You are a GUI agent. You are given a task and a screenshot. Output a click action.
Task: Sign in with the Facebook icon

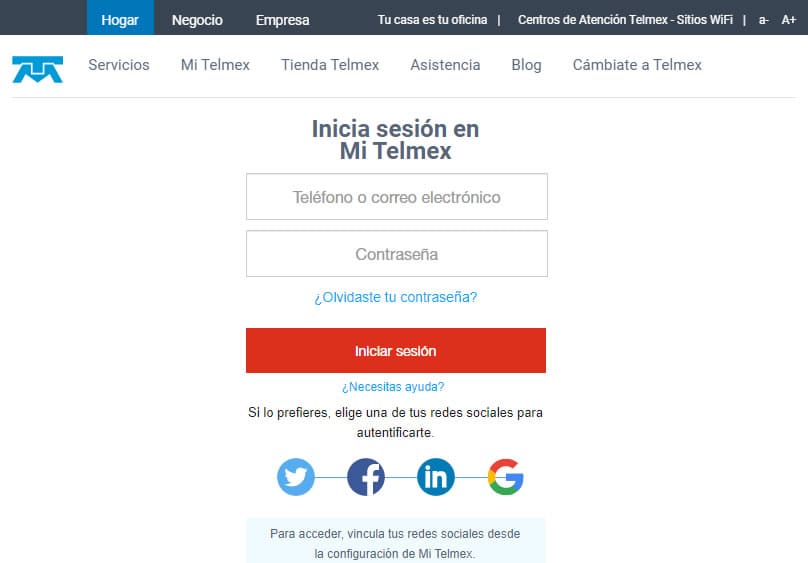(366, 477)
